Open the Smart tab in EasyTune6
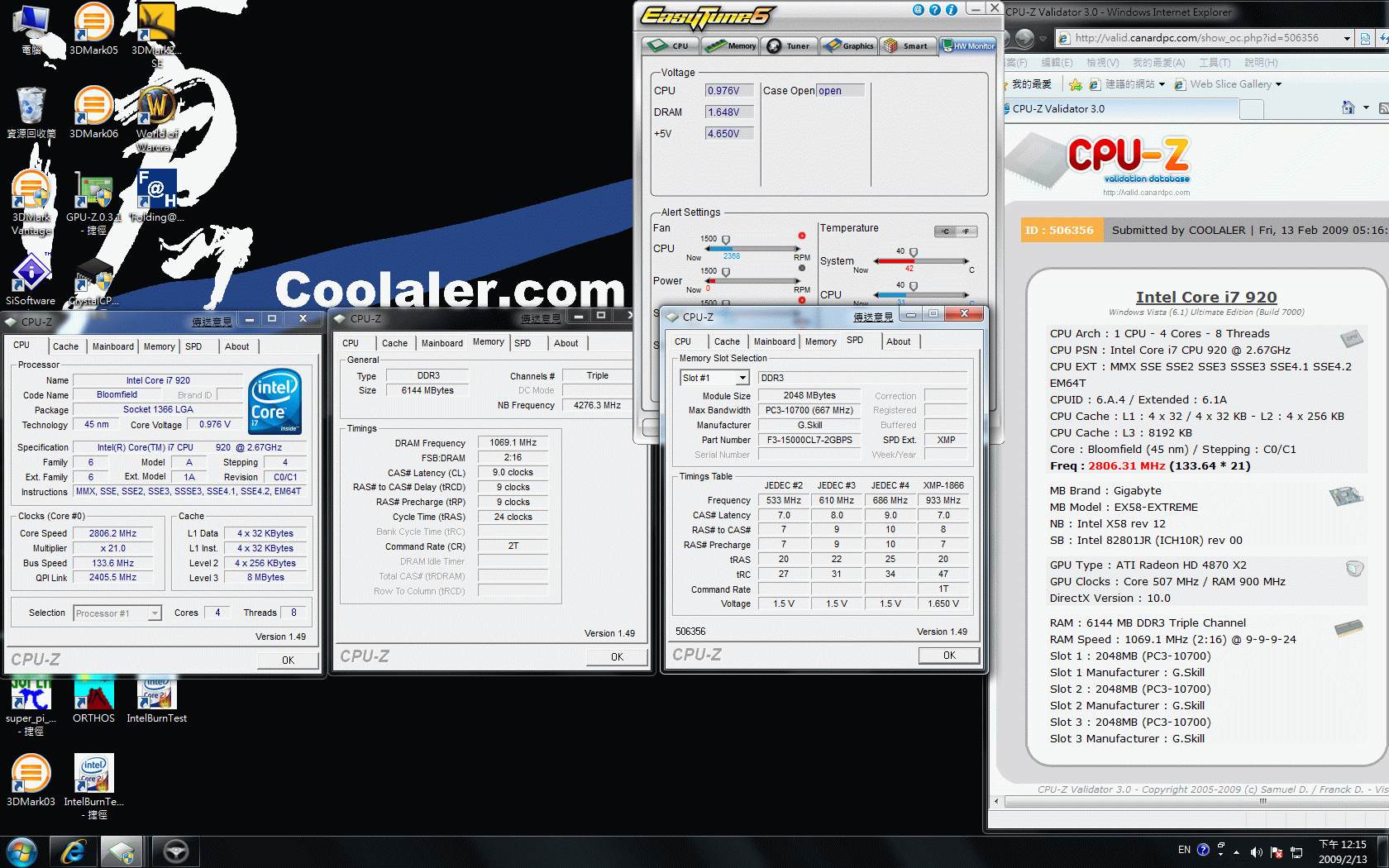This screenshot has height=868, width=1389. click(906, 46)
